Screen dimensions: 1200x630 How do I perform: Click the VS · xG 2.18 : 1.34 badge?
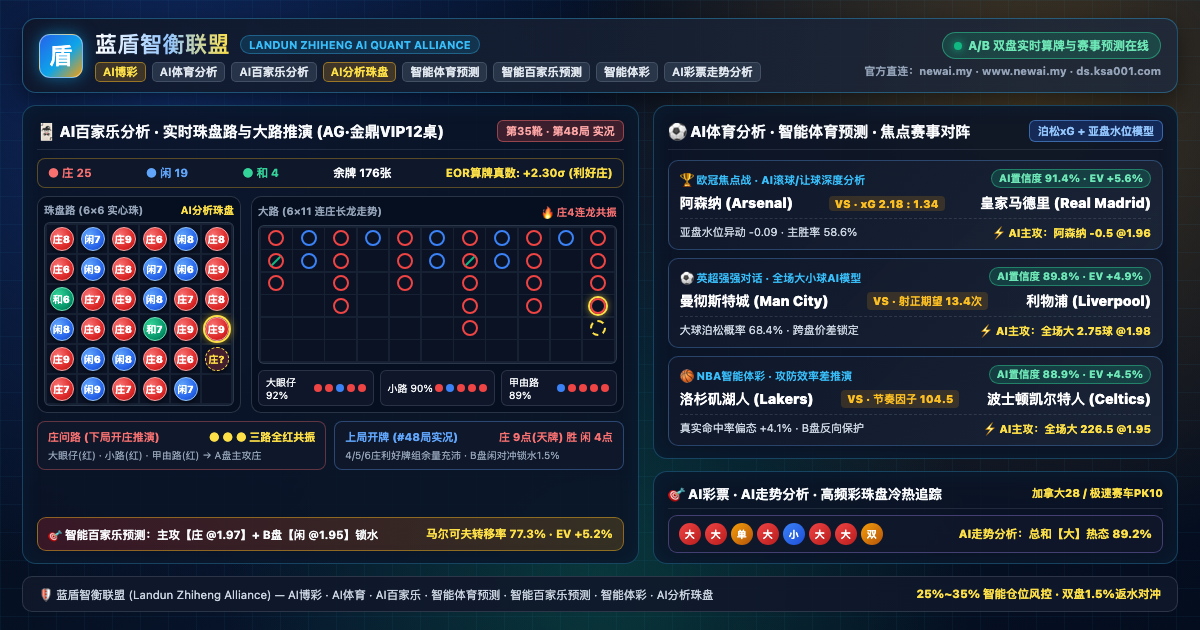pyautogui.click(x=887, y=203)
